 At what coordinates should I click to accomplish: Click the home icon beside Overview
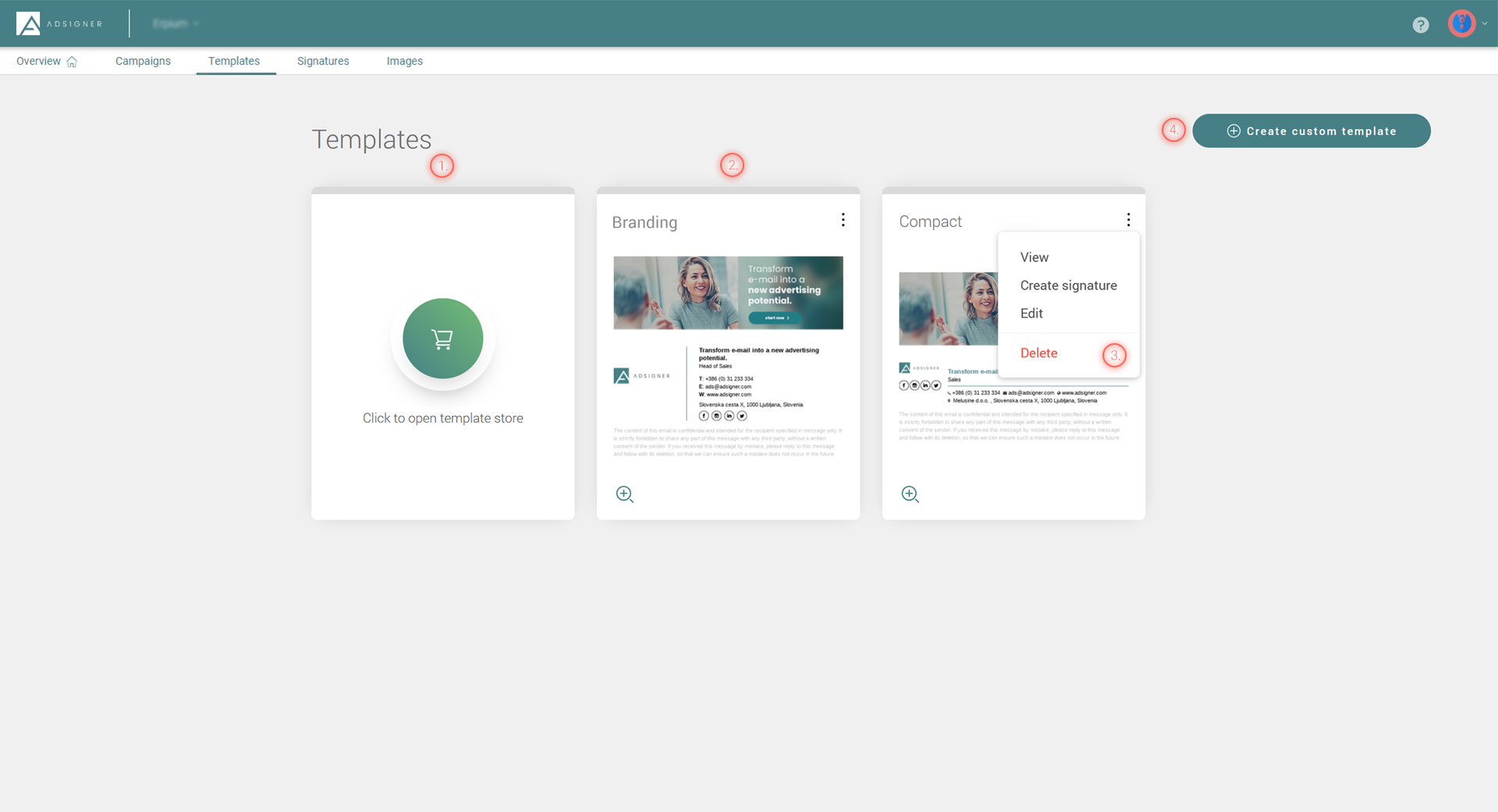coord(73,61)
